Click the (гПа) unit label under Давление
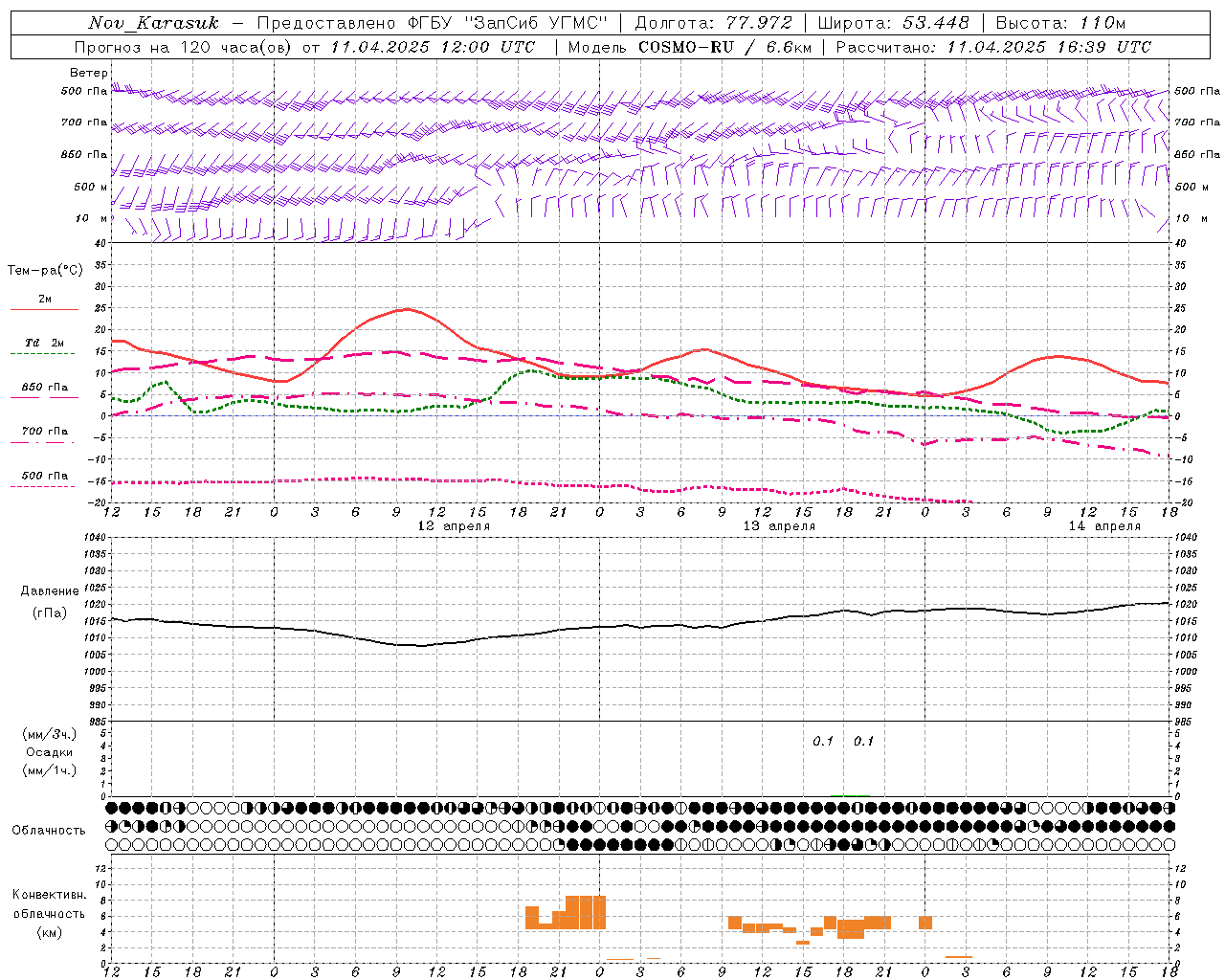This screenshot has width=1225, height=980. pyautogui.click(x=50, y=613)
